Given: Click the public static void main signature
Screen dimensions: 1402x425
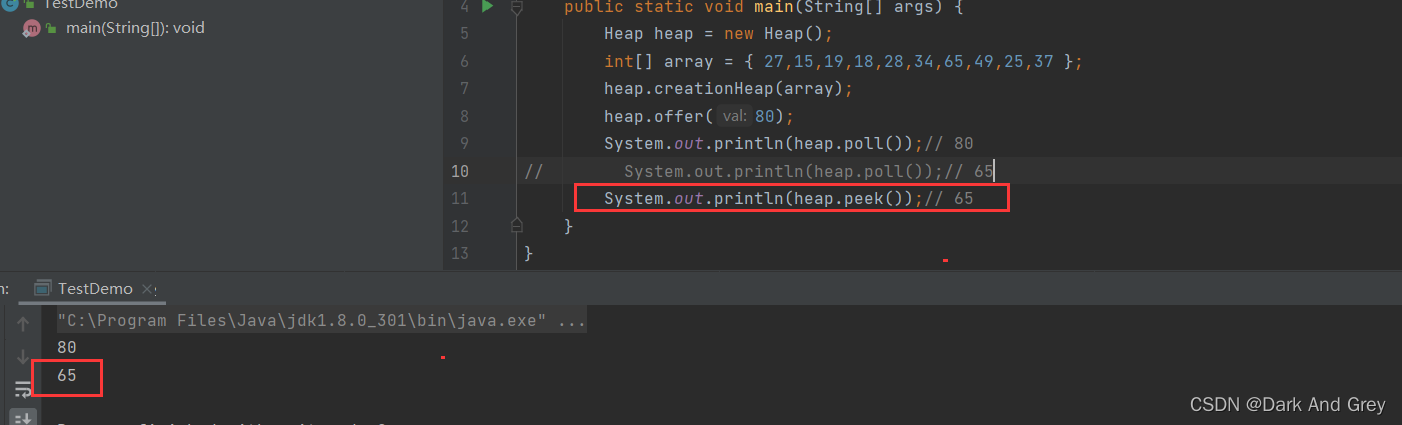Looking at the screenshot, I should tap(761, 7).
